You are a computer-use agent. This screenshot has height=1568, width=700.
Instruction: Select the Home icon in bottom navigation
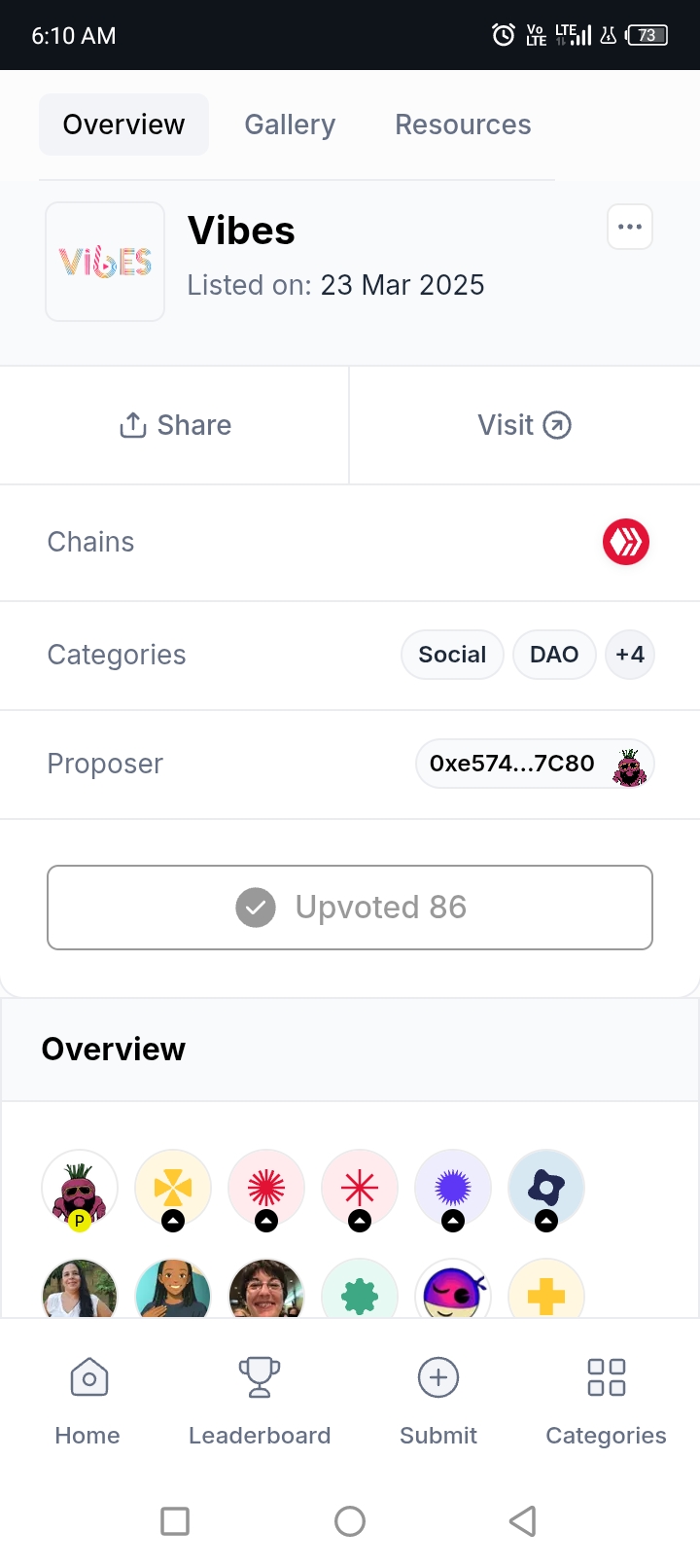88,1377
